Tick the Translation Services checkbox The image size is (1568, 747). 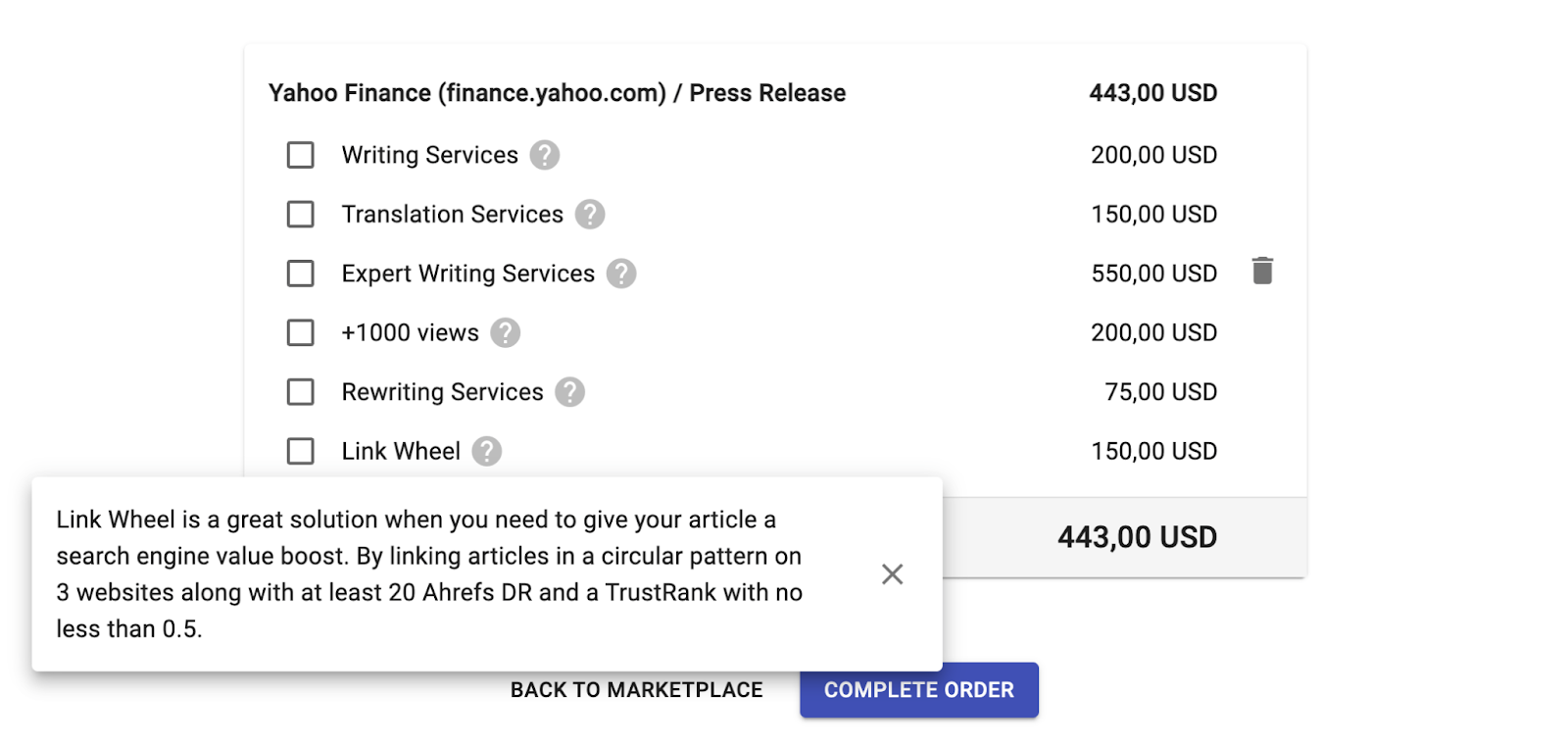coord(301,214)
